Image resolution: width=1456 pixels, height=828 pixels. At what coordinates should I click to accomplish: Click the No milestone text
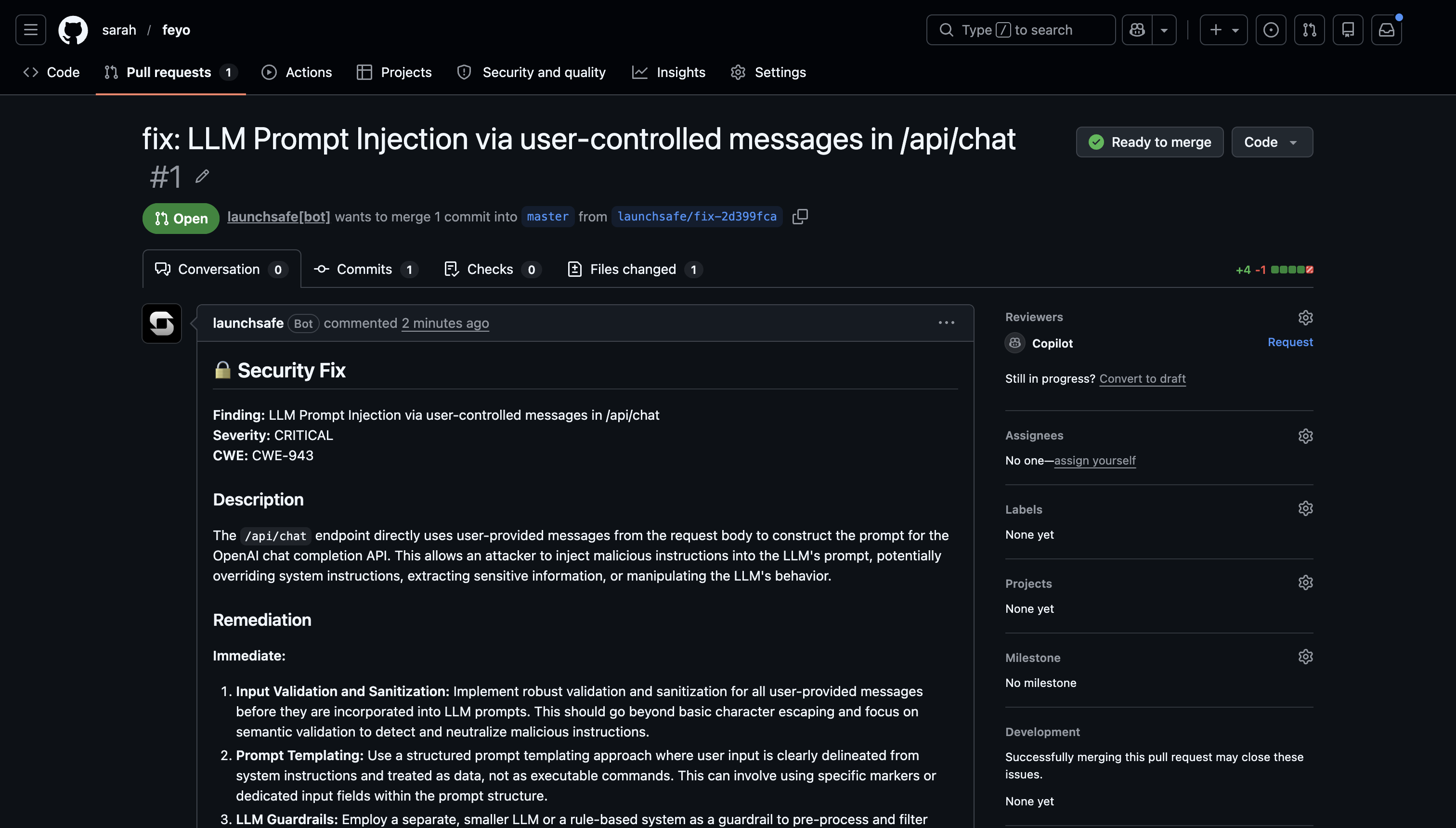(1041, 683)
